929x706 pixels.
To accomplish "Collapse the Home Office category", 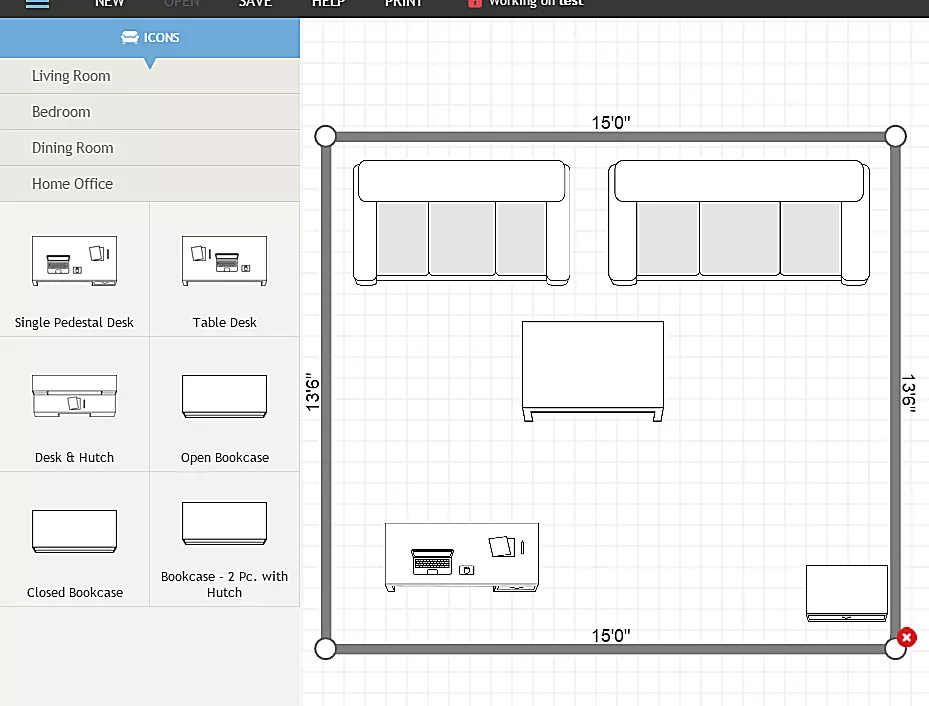I will 150,184.
